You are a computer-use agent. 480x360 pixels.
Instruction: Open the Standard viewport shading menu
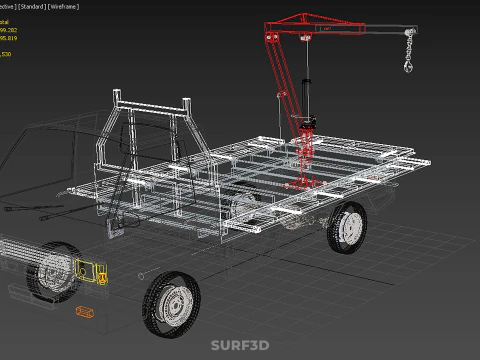[32, 7]
